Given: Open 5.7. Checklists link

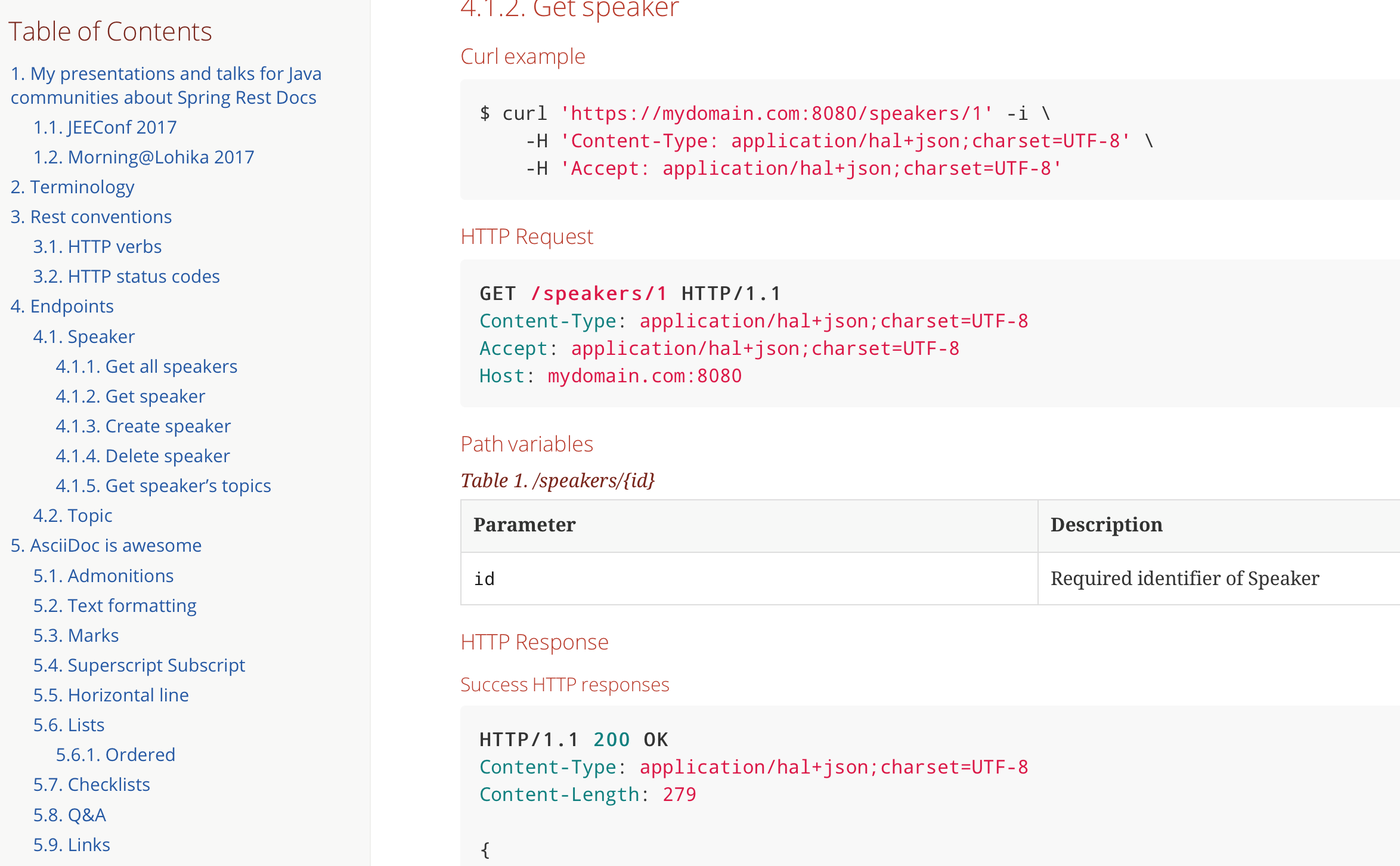Looking at the screenshot, I should coord(92,784).
